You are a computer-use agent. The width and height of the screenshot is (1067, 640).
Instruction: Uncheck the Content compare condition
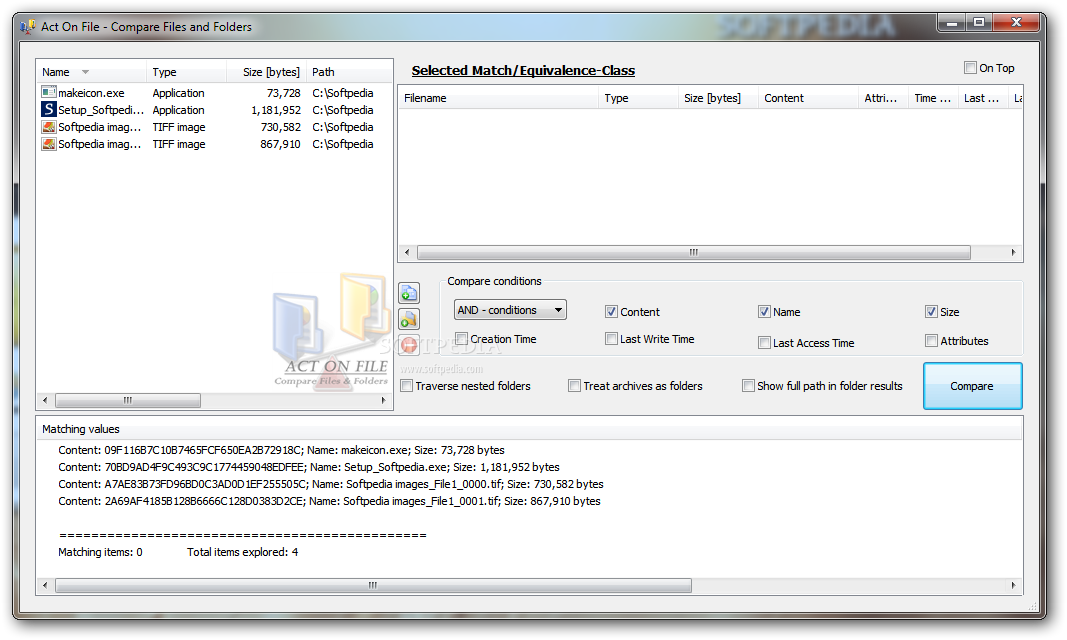pyautogui.click(x=611, y=311)
